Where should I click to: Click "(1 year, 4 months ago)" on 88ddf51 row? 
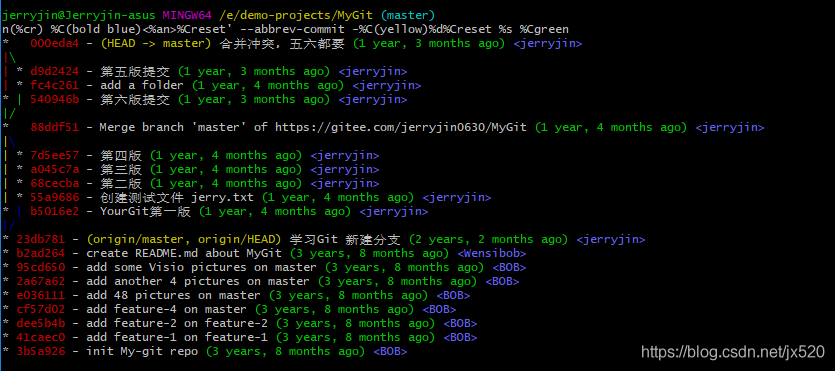pos(611,128)
